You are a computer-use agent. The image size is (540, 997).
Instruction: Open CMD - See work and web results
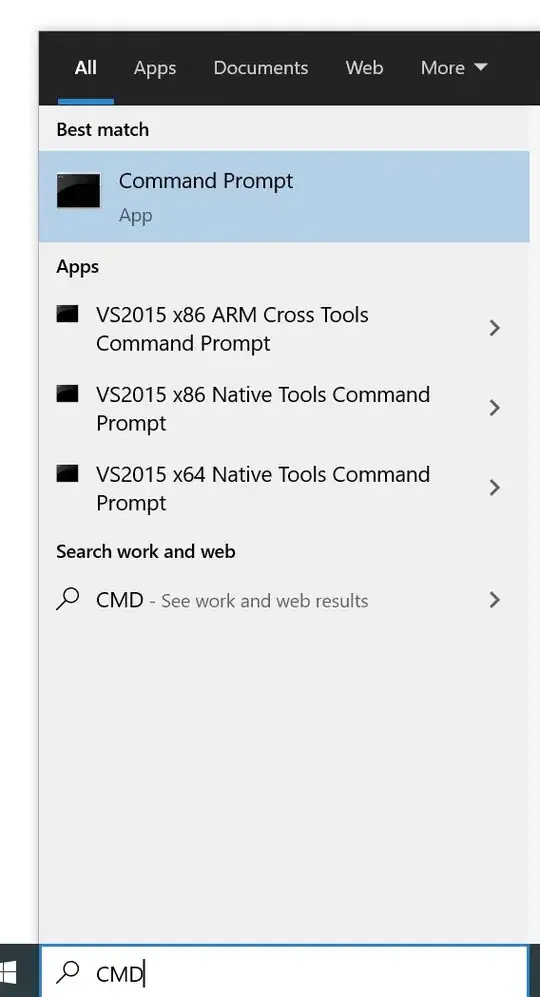click(x=284, y=600)
